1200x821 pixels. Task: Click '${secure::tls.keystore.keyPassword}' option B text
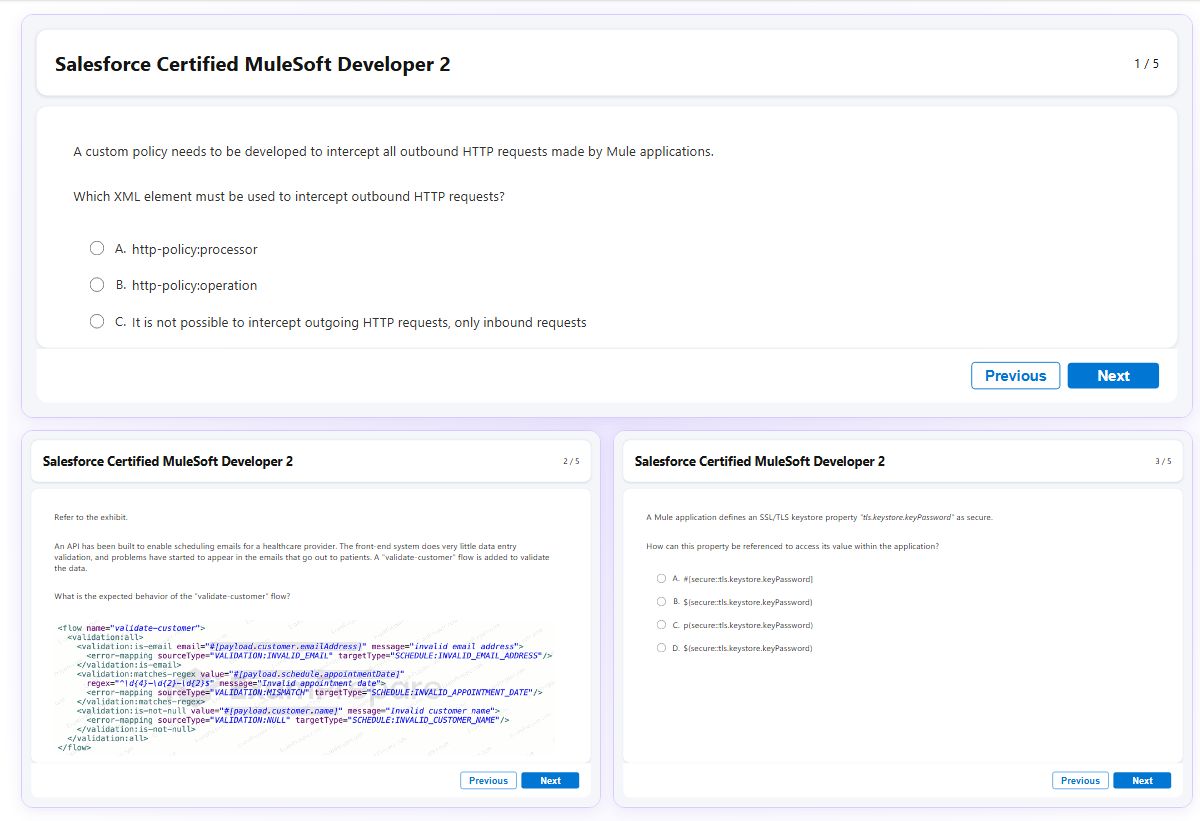pyautogui.click(x=747, y=602)
